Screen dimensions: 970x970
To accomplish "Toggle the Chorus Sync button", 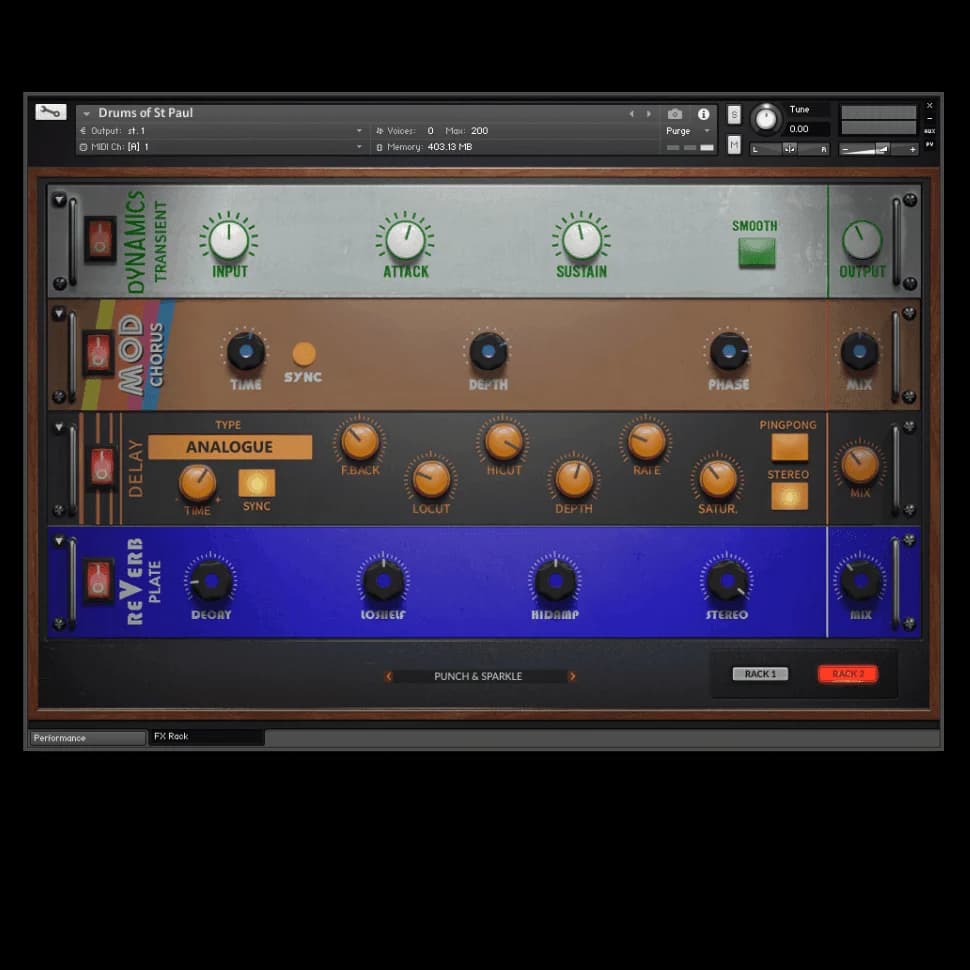I will pos(304,354).
